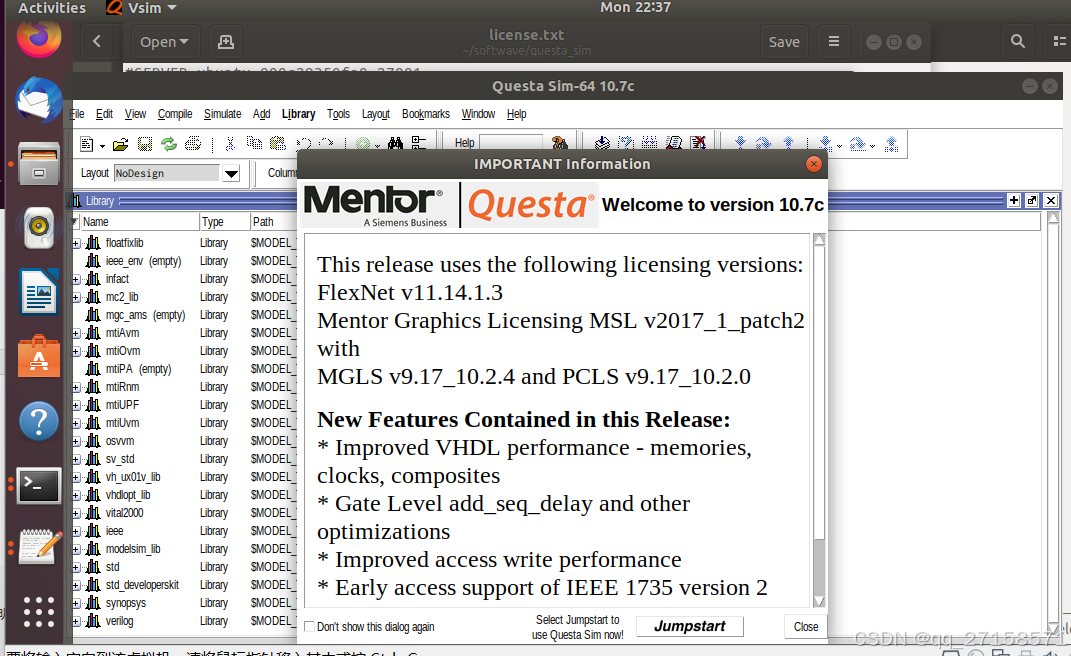Expand the osvvm library node
This screenshot has height=656, width=1071.
tap(76, 441)
